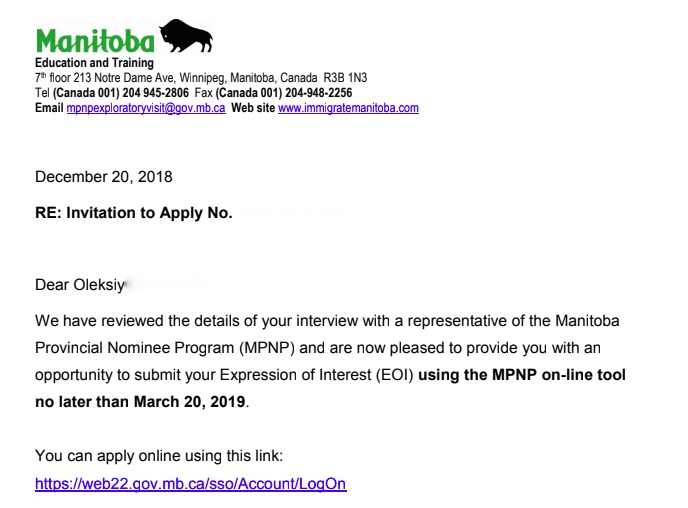Click the 'Expression of Interest (EOI)' text
The width and height of the screenshot is (688, 508).
coord(324,376)
